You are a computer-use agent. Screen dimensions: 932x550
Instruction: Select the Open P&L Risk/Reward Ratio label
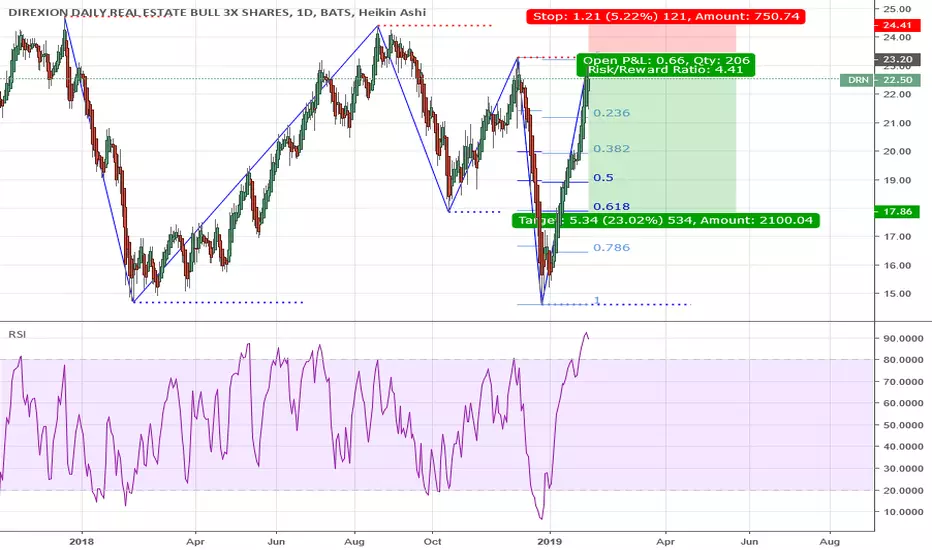(x=666, y=65)
